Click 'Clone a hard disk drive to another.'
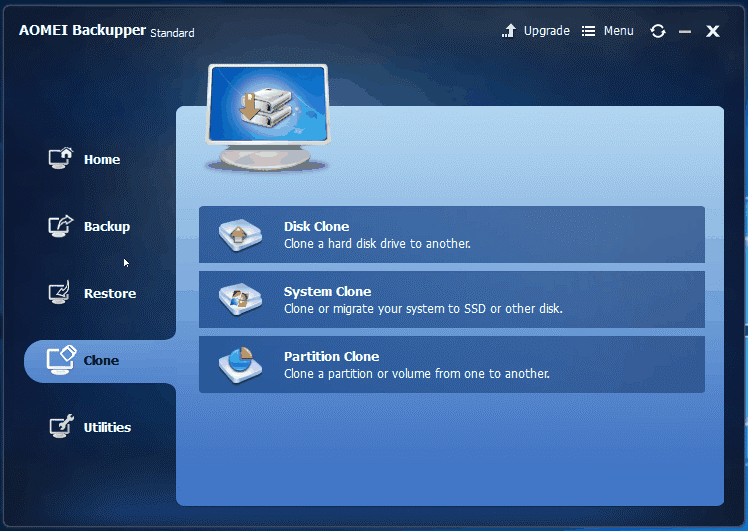 [377, 244]
